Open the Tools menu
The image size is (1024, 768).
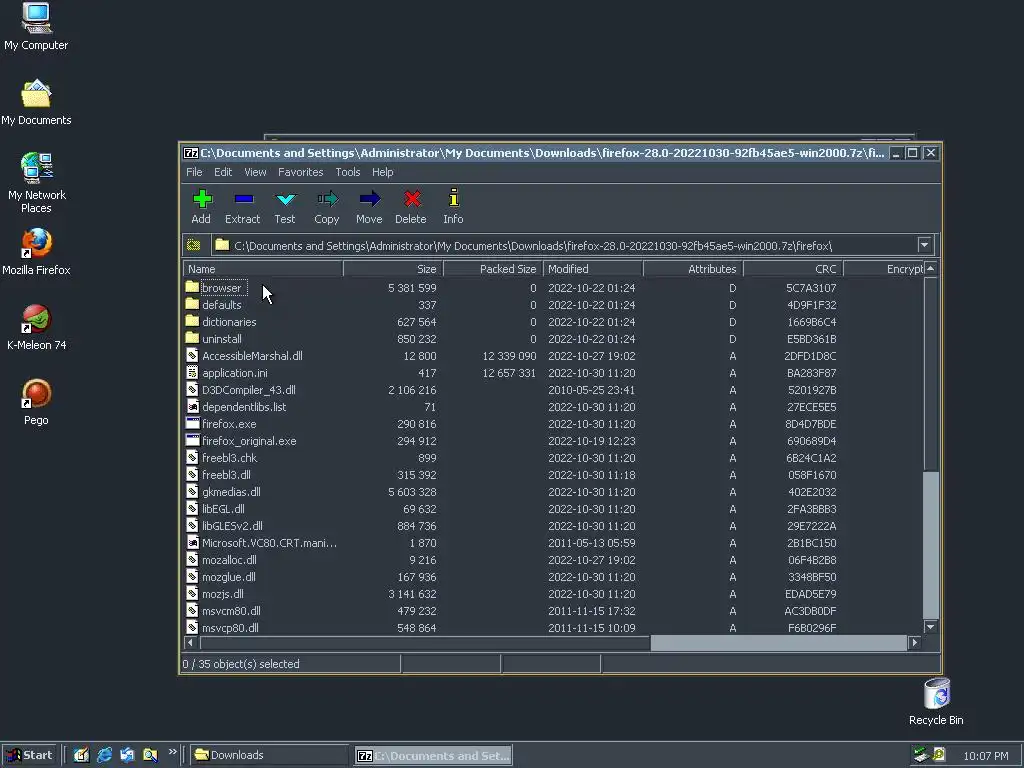tap(348, 172)
